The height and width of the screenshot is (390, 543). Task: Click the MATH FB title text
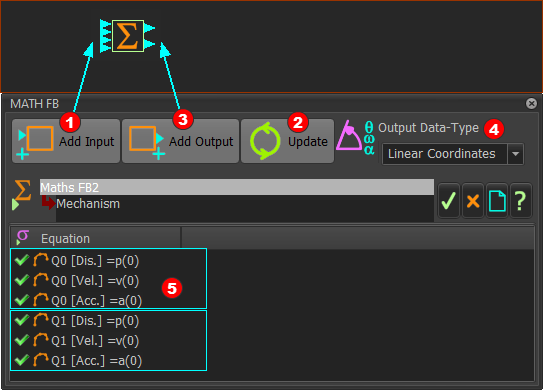(x=35, y=104)
